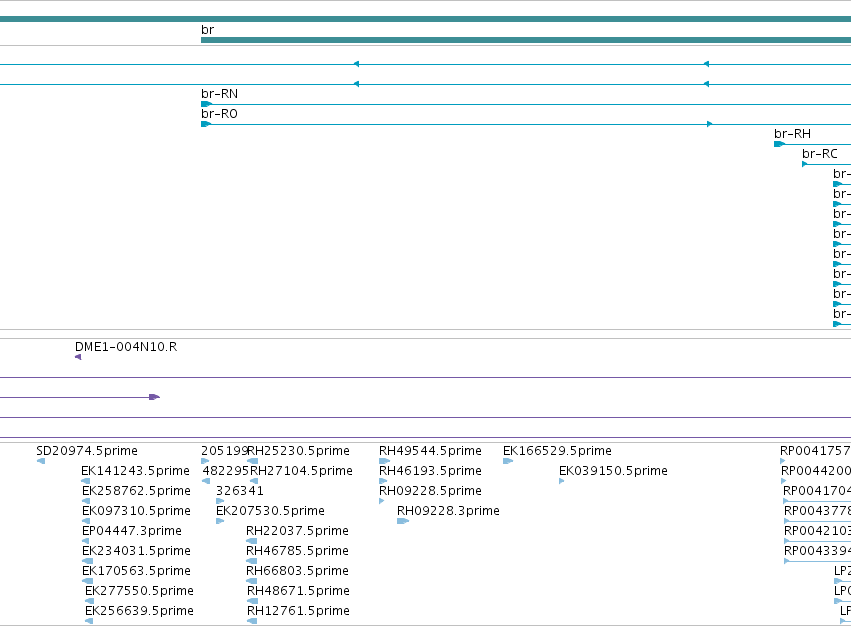Screen dimensions: 851x626
Task: Click the br-RO transcript start arrow glyph
Action: pyautogui.click(x=206, y=124)
